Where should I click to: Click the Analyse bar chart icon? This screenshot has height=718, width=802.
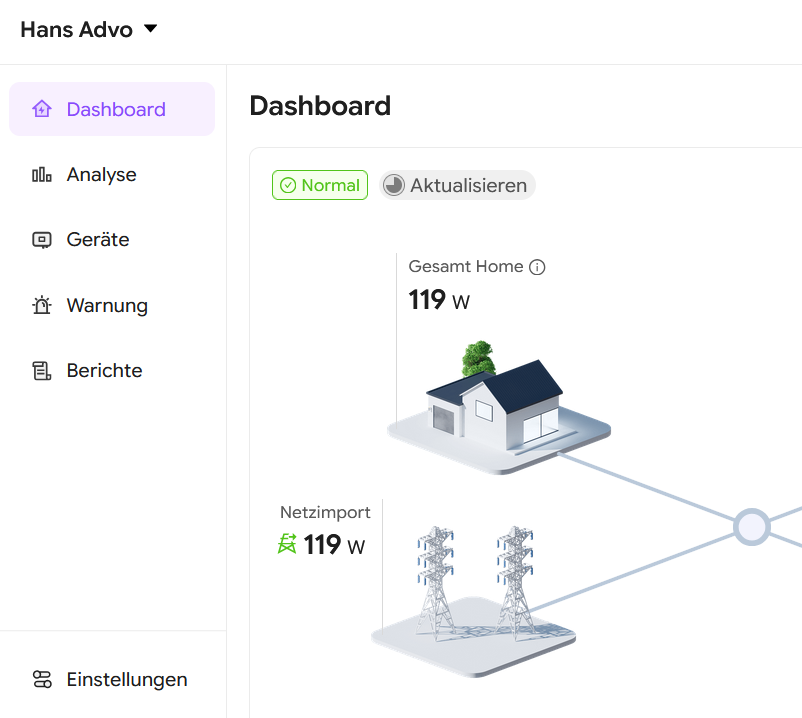(x=42, y=174)
